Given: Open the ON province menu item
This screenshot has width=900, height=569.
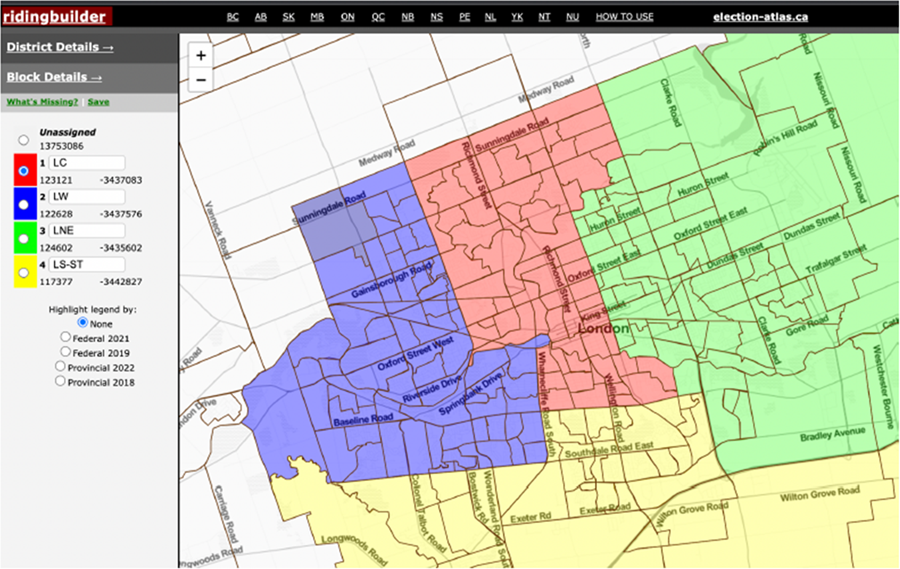Looking at the screenshot, I should tap(348, 17).
